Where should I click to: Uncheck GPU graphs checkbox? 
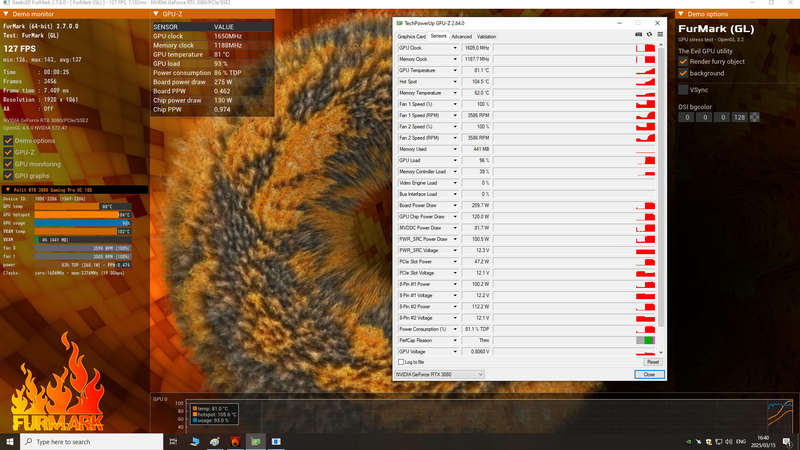8,176
